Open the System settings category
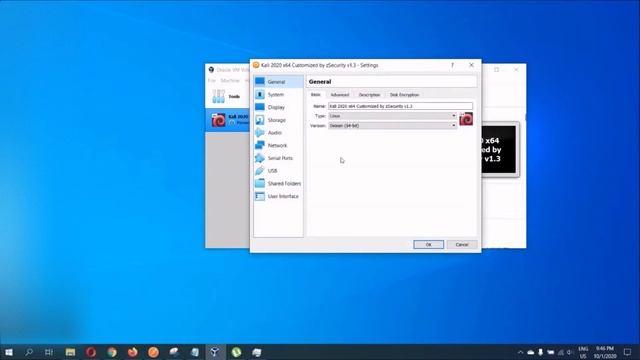This screenshot has height=360, width=640. click(278, 94)
